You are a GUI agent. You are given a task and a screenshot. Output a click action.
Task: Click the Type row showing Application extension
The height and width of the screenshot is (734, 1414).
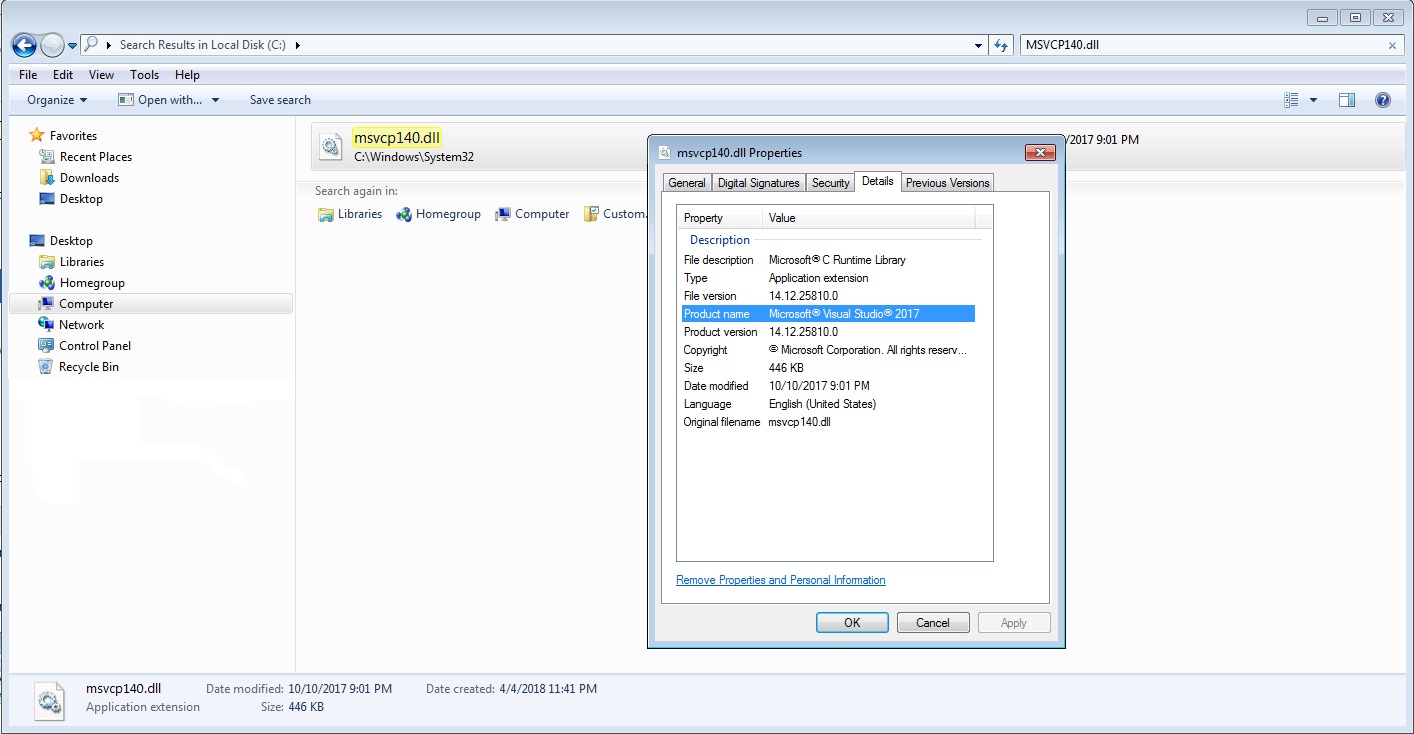828,278
